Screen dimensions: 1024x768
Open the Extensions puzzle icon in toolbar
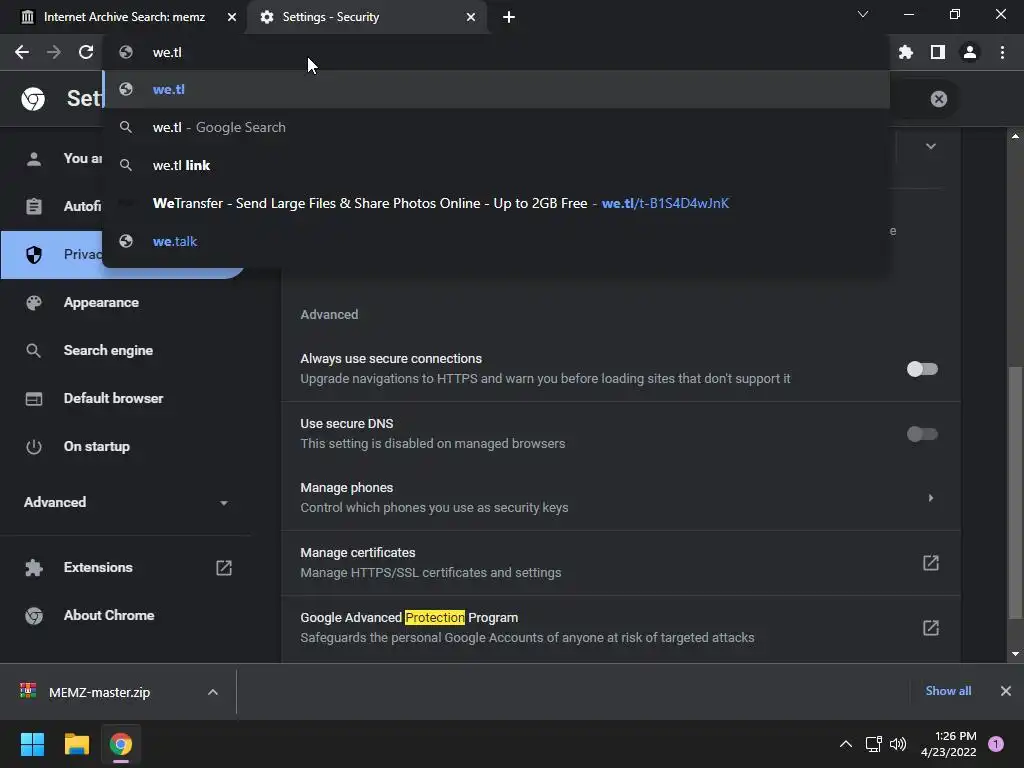click(x=906, y=52)
